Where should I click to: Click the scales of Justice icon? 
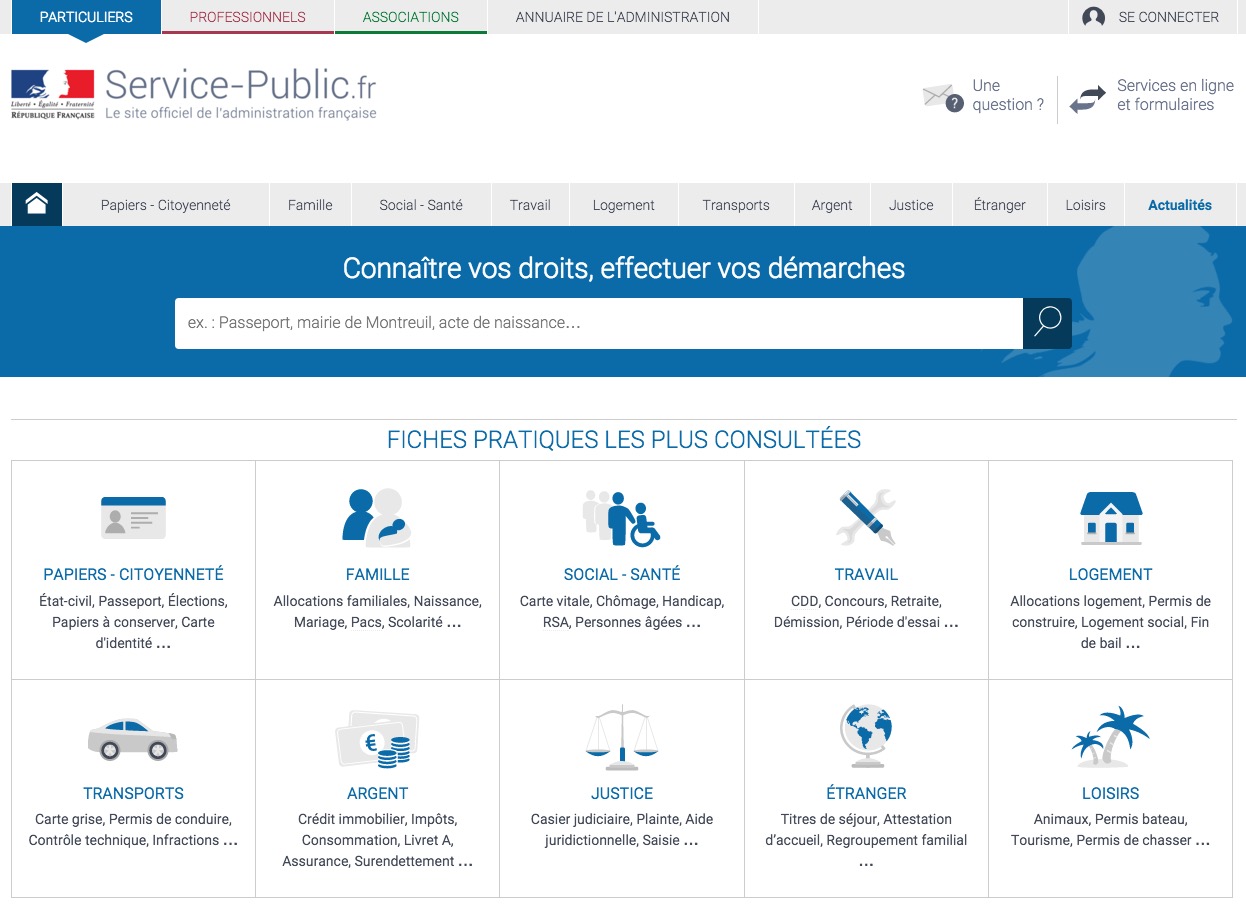pos(621,738)
